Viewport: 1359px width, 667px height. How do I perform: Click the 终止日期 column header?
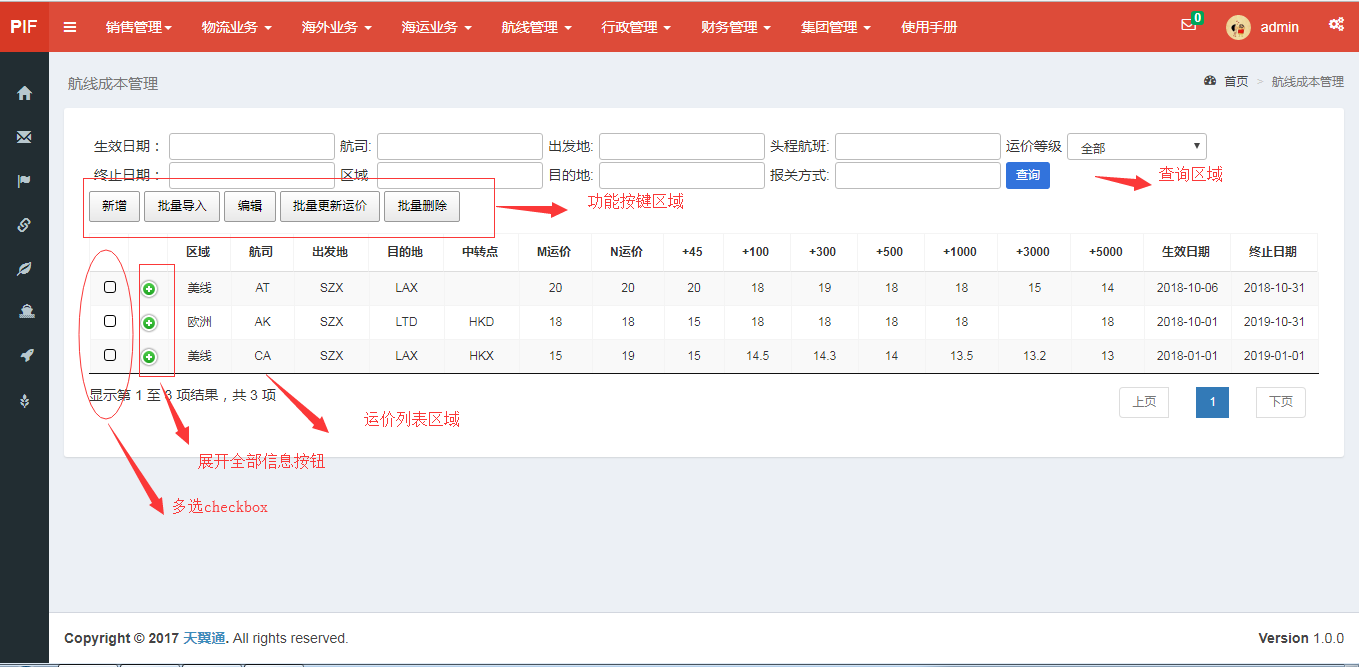pyautogui.click(x=1273, y=252)
